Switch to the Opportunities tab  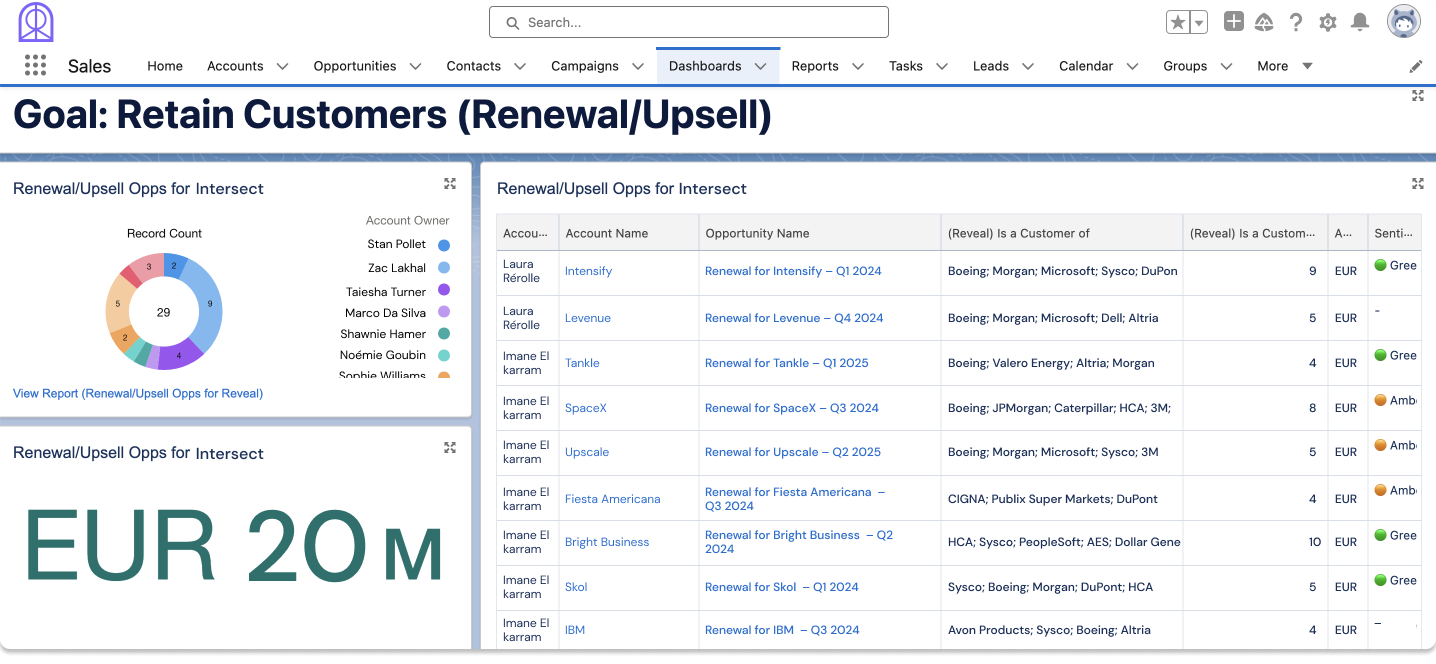click(x=355, y=66)
